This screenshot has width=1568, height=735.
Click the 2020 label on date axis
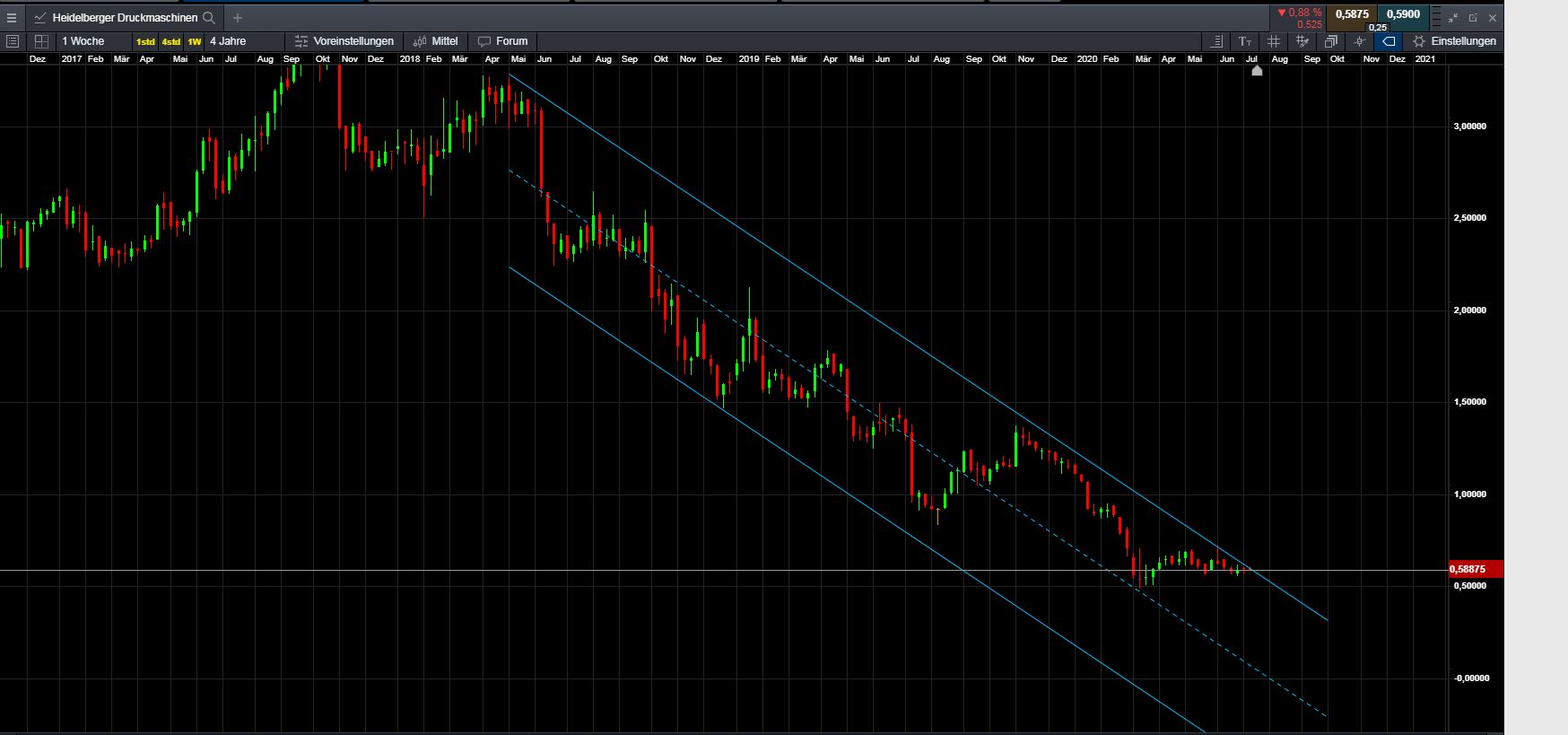1087,58
